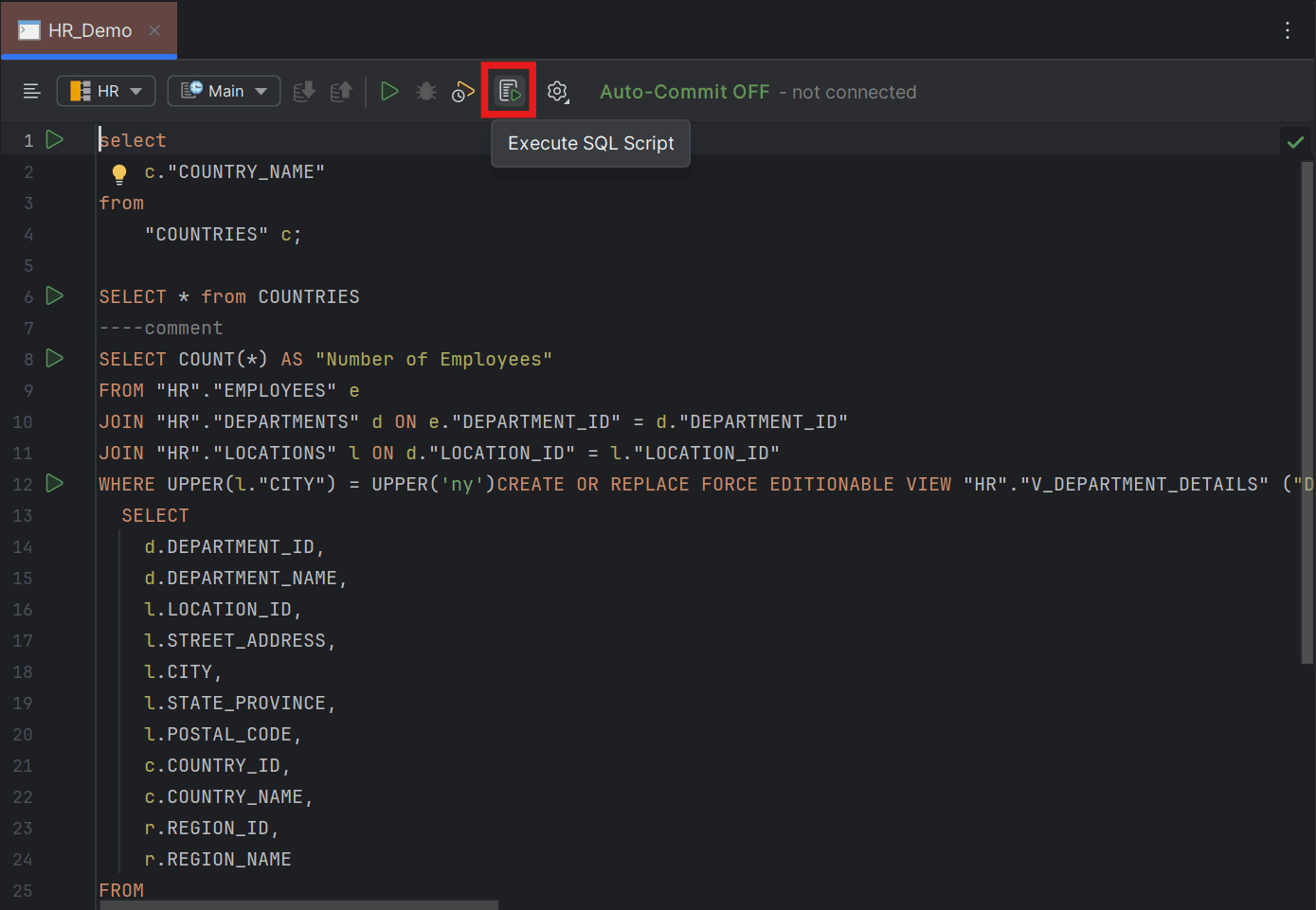Run the Execute SQL Script action
The width and height of the screenshot is (1316, 910).
pyautogui.click(x=509, y=91)
